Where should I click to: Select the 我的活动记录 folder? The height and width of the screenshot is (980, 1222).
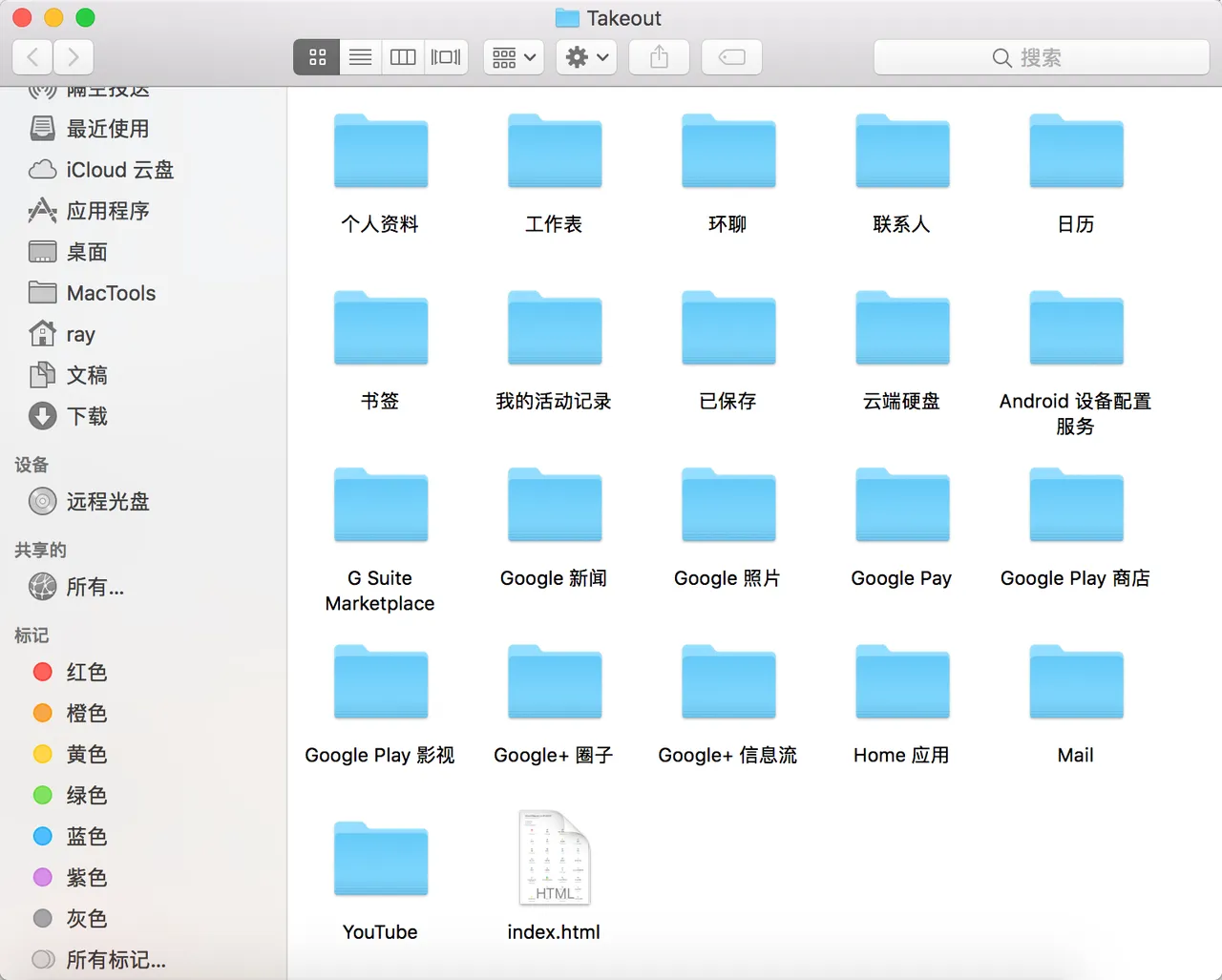coord(554,329)
